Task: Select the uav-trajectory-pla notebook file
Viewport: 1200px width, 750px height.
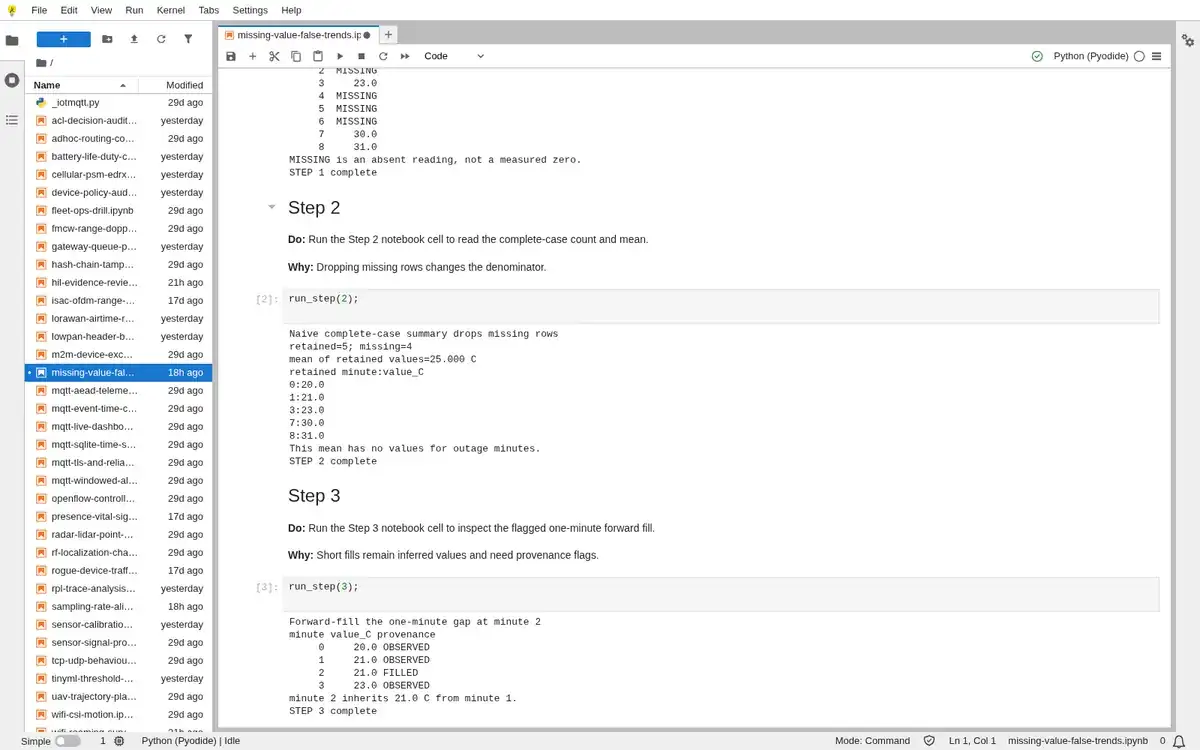Action: coord(118,697)
